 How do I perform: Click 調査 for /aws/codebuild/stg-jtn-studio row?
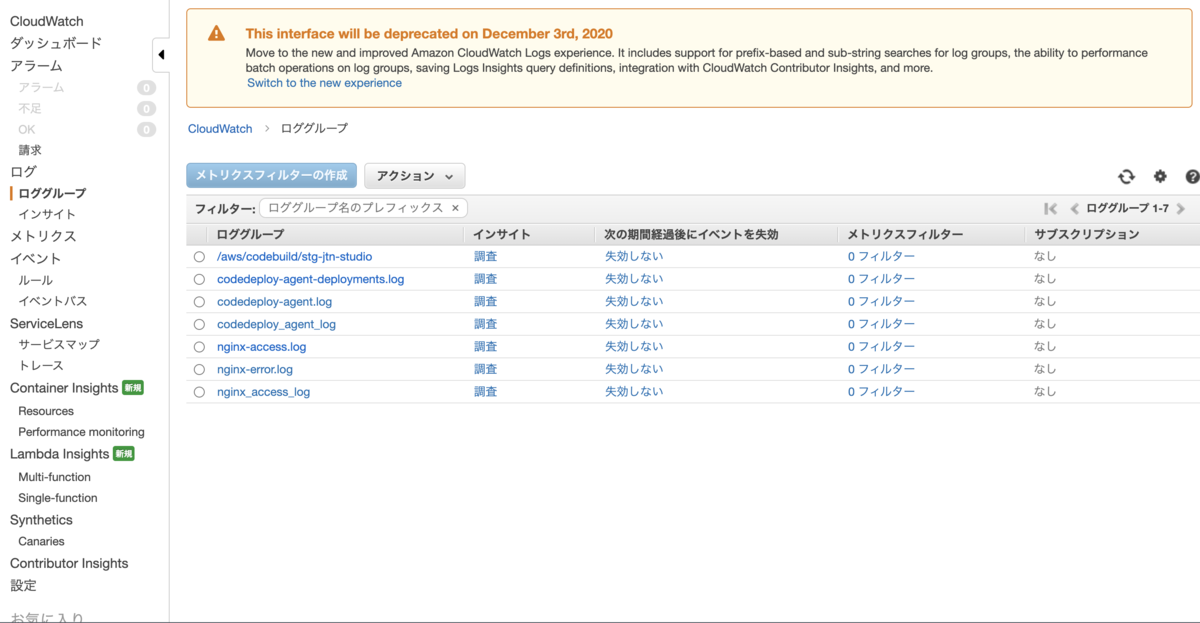485,257
